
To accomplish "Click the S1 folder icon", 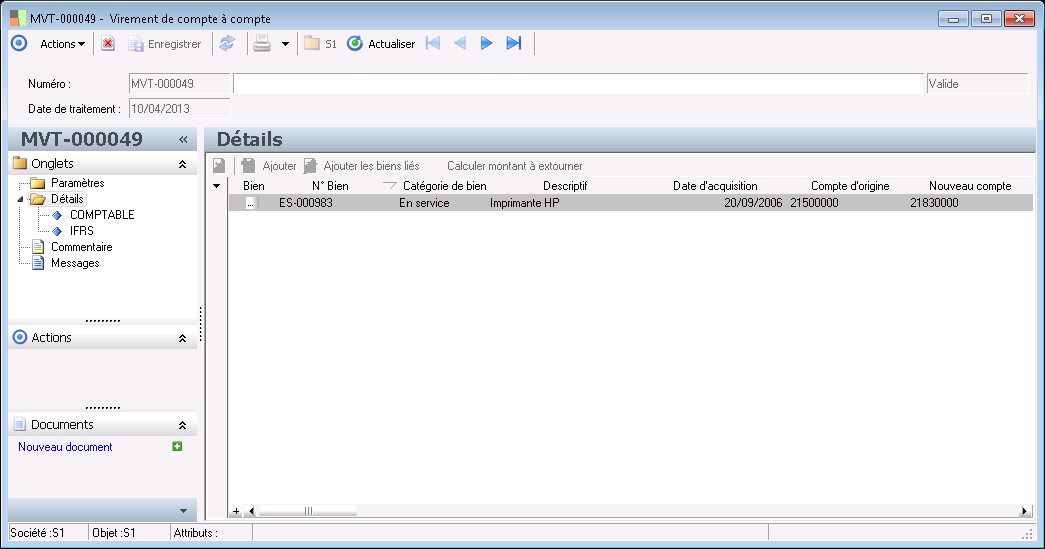I will [x=321, y=44].
